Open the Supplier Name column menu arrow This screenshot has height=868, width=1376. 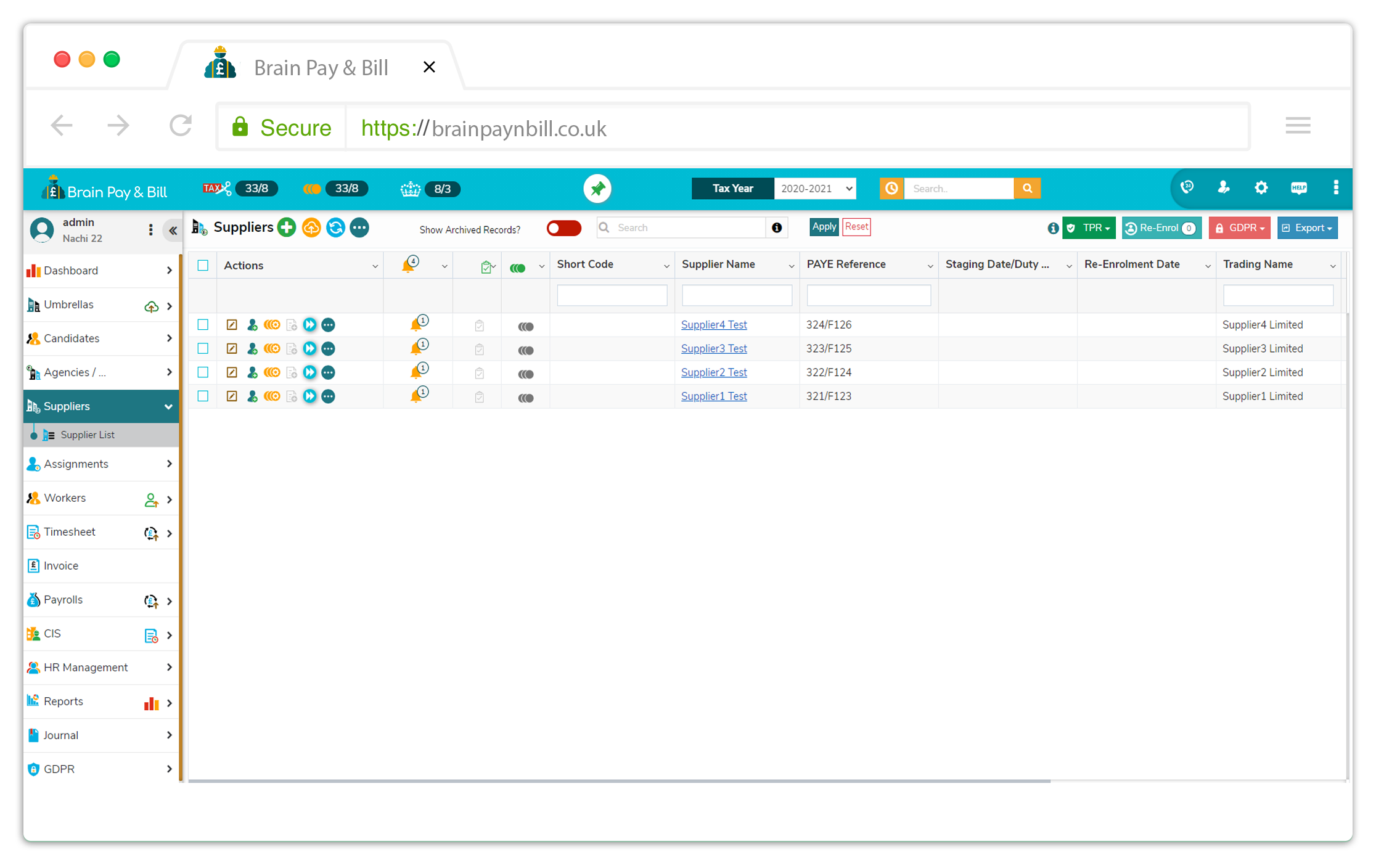point(791,266)
